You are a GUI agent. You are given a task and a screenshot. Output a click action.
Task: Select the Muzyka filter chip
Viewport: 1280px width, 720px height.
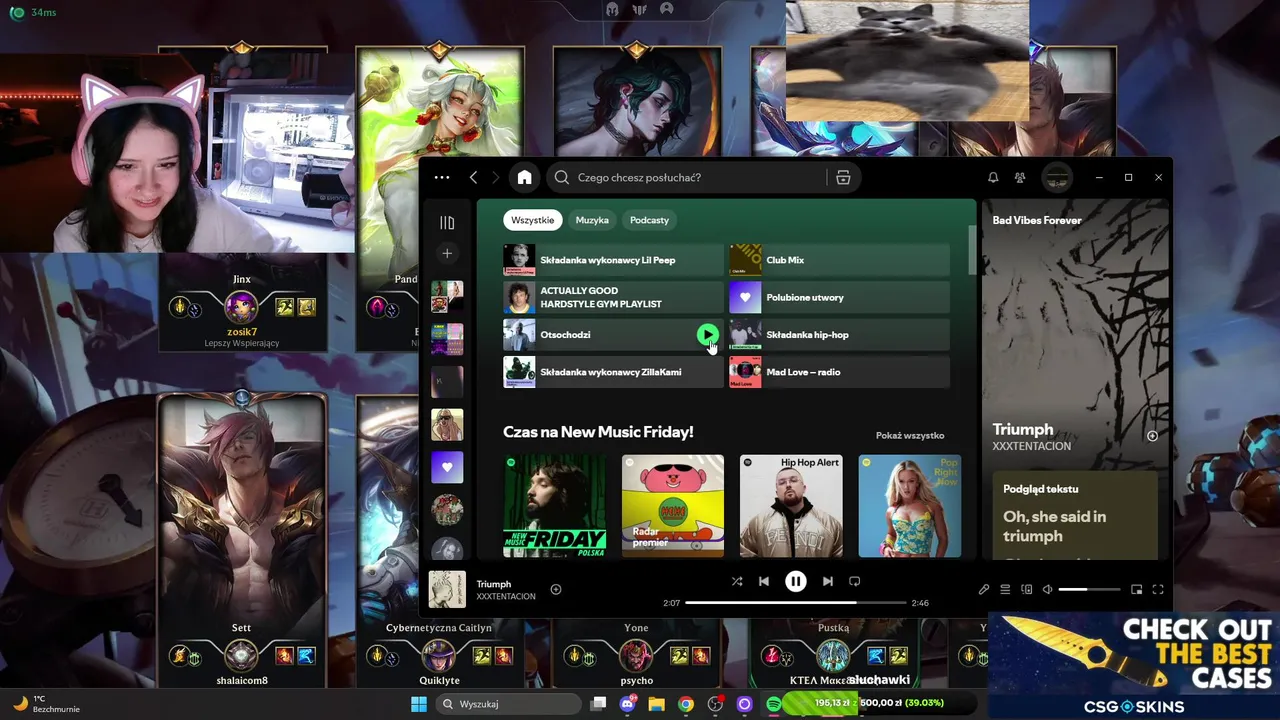[592, 220]
